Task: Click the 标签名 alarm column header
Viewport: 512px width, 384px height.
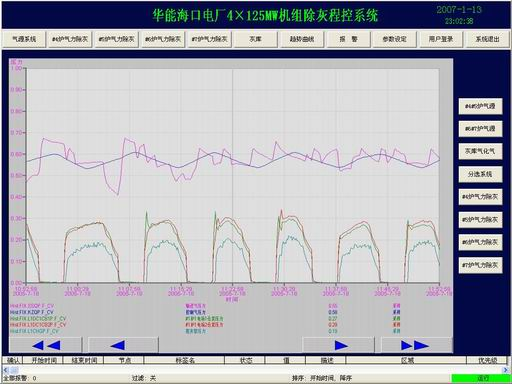Action: [x=184, y=360]
